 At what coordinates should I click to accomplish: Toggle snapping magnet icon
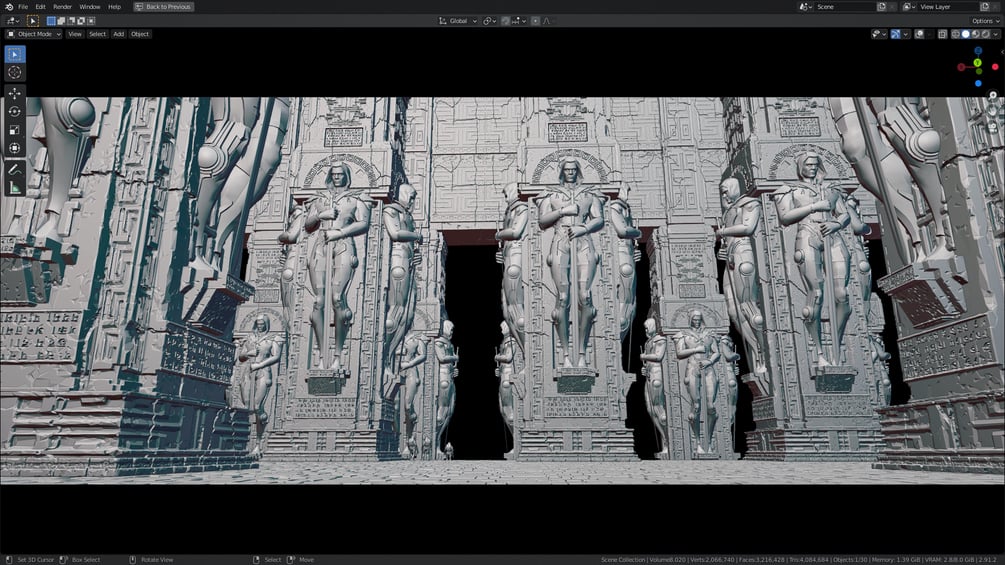coord(505,21)
